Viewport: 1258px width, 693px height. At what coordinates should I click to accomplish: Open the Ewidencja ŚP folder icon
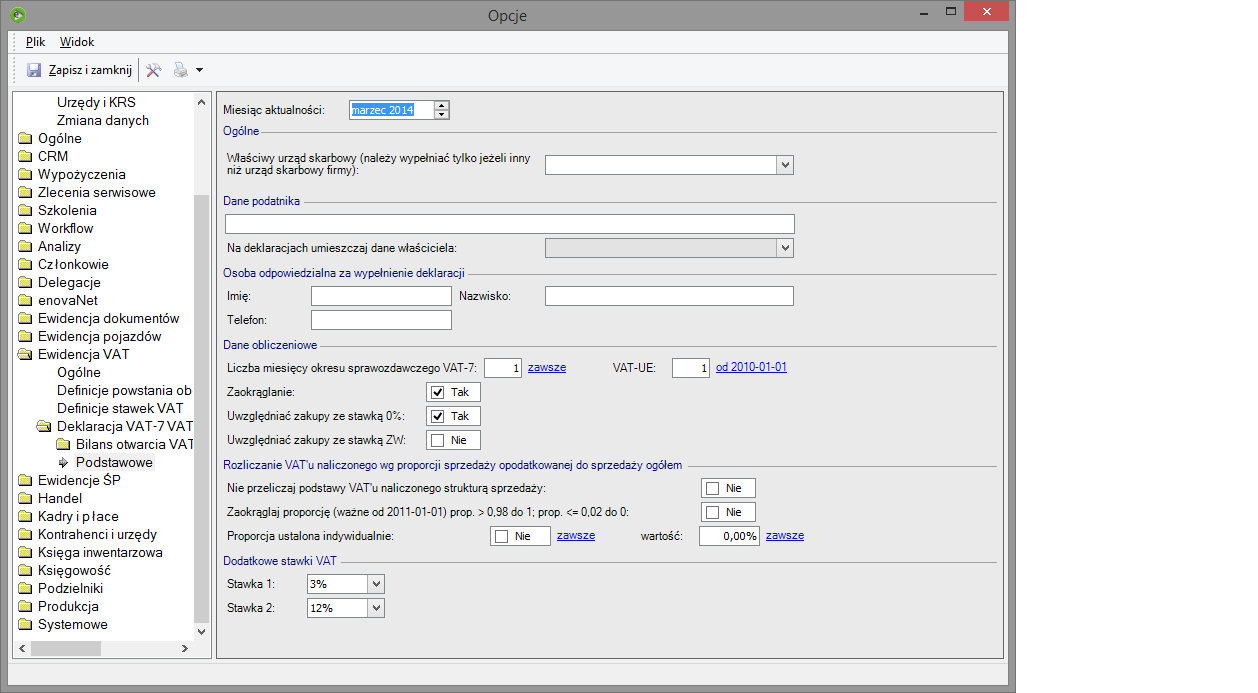(x=26, y=481)
